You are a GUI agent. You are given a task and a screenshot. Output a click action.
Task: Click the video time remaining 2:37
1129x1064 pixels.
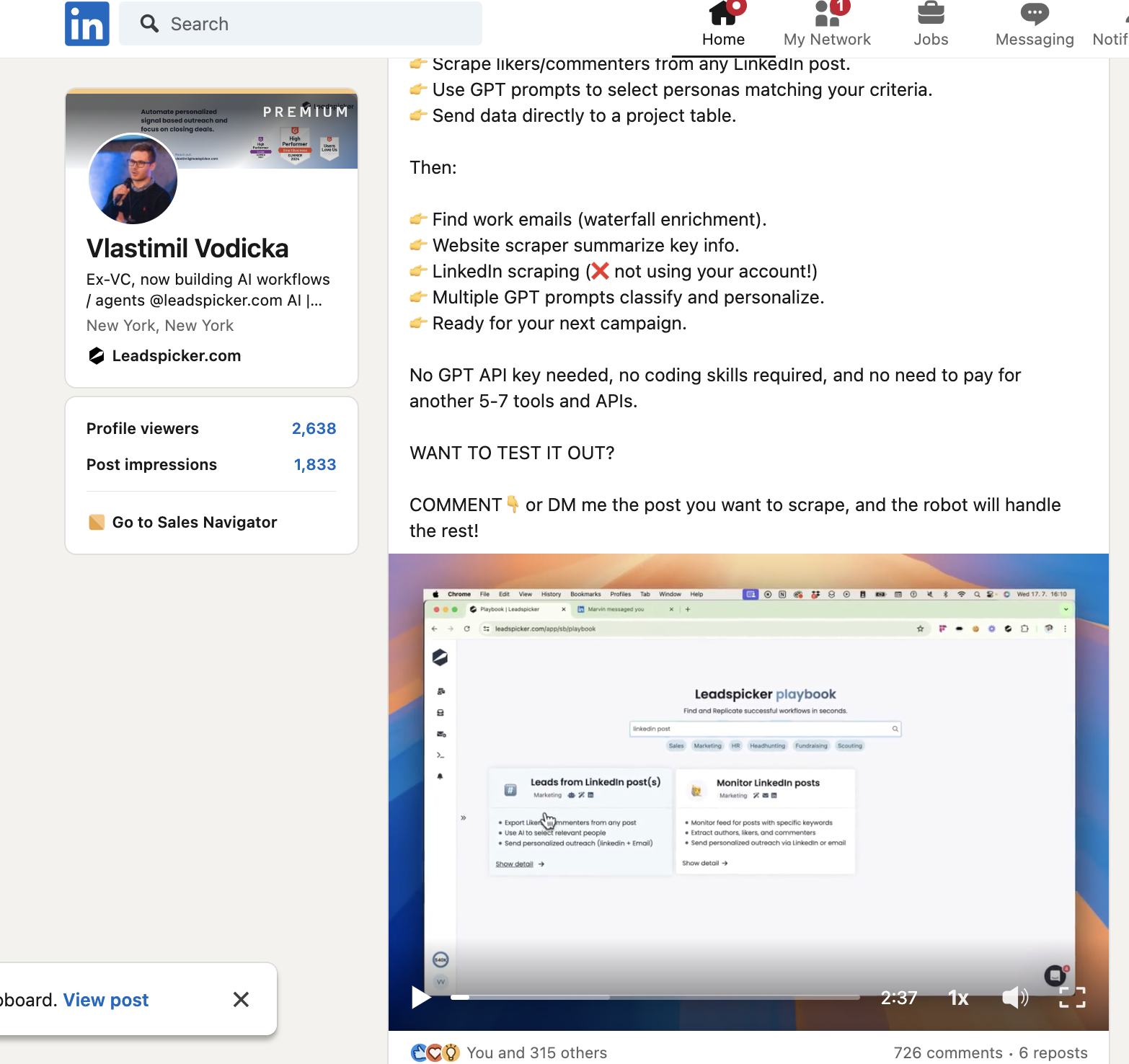[x=899, y=998]
